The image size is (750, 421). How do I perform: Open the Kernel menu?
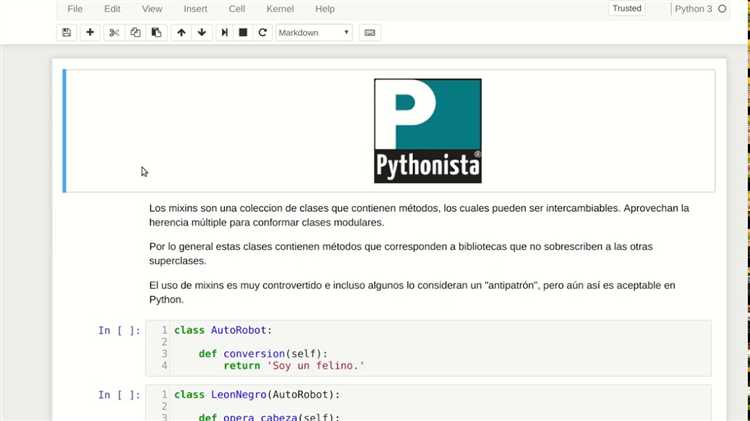click(x=280, y=9)
